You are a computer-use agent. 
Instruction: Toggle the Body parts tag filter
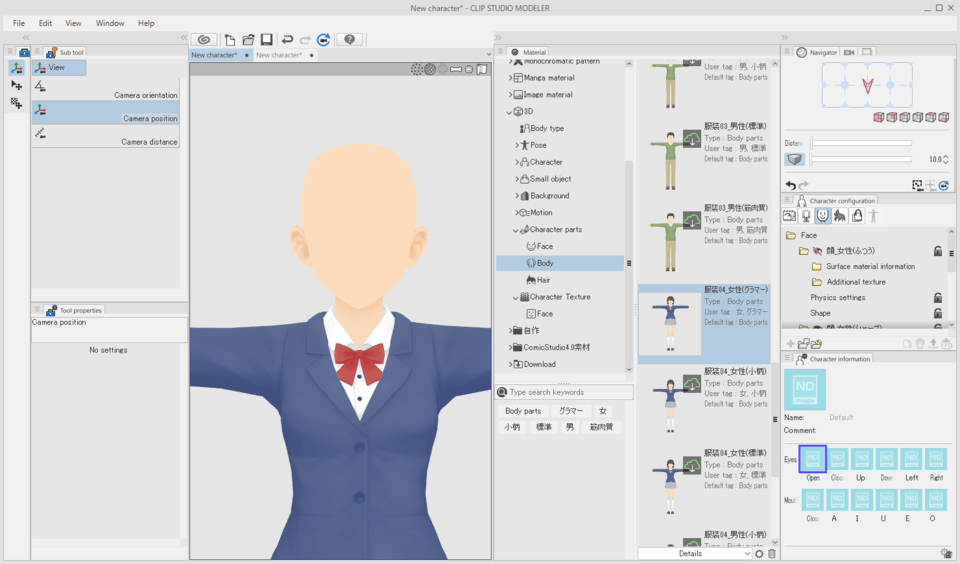pyautogui.click(x=523, y=411)
